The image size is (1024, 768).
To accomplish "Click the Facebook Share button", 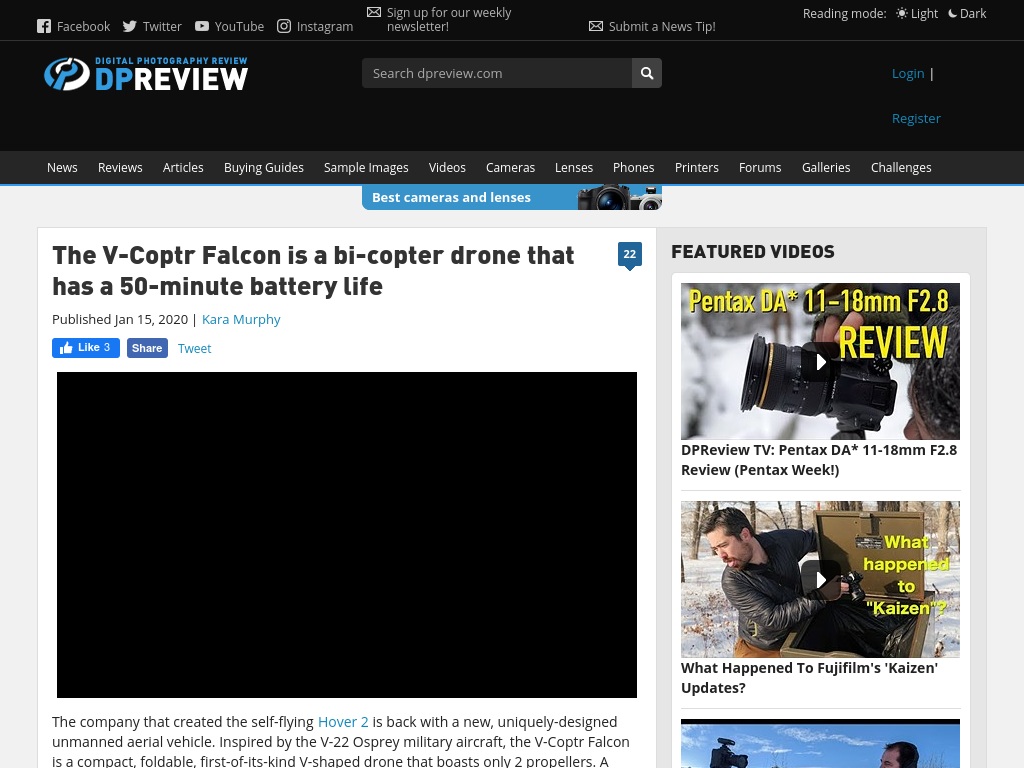I will [x=147, y=348].
